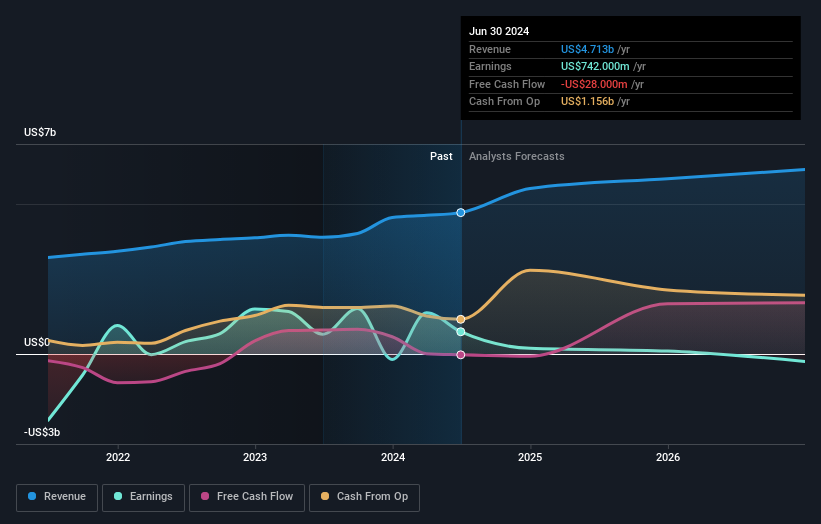Click the Analysts Forecasts label

coord(516,157)
